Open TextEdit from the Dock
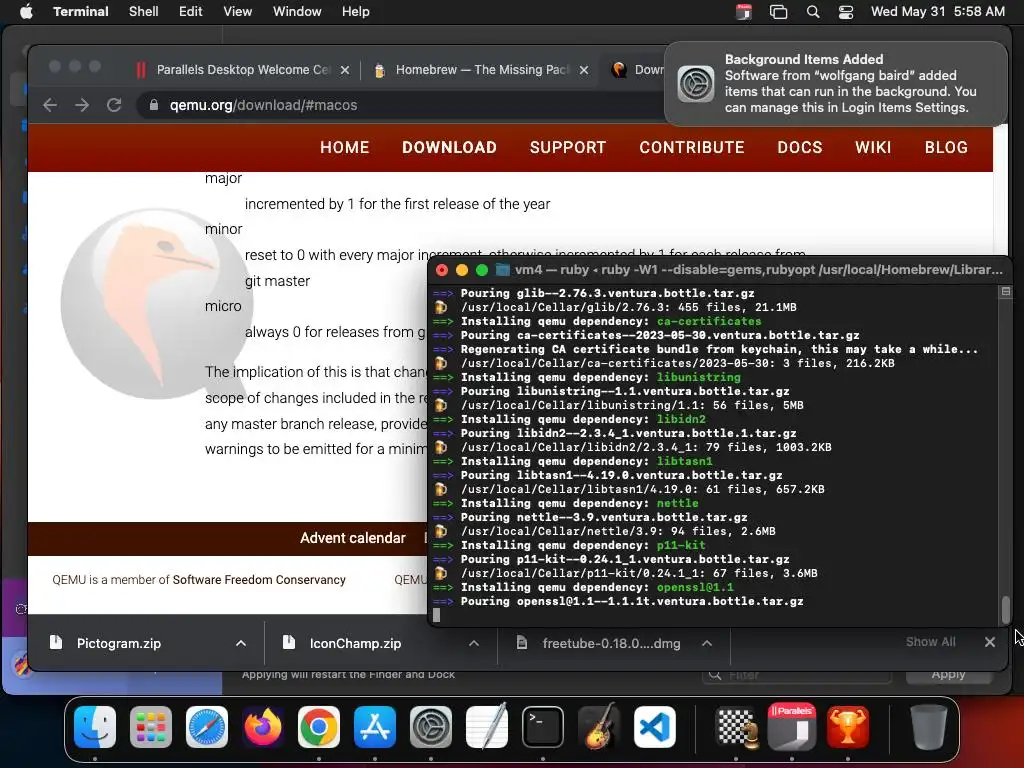The image size is (1024, 768). [x=487, y=727]
